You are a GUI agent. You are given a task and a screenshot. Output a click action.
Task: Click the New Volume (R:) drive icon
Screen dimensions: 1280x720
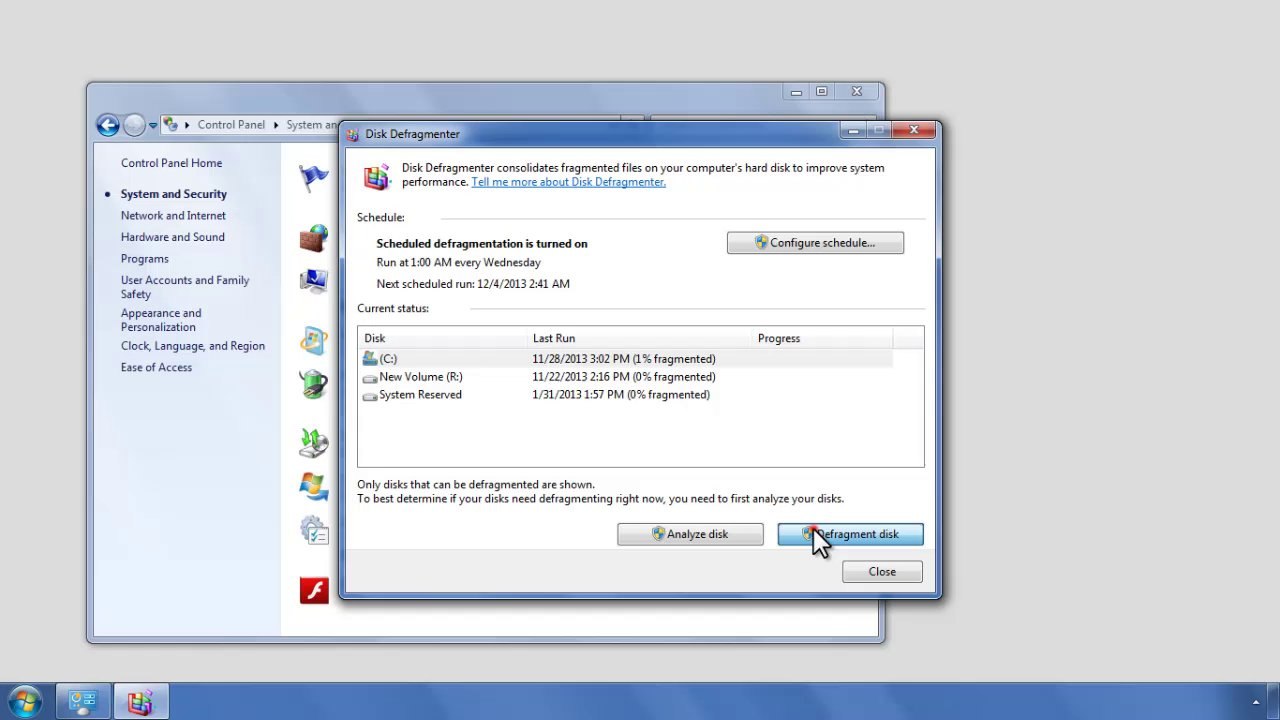[x=370, y=378]
